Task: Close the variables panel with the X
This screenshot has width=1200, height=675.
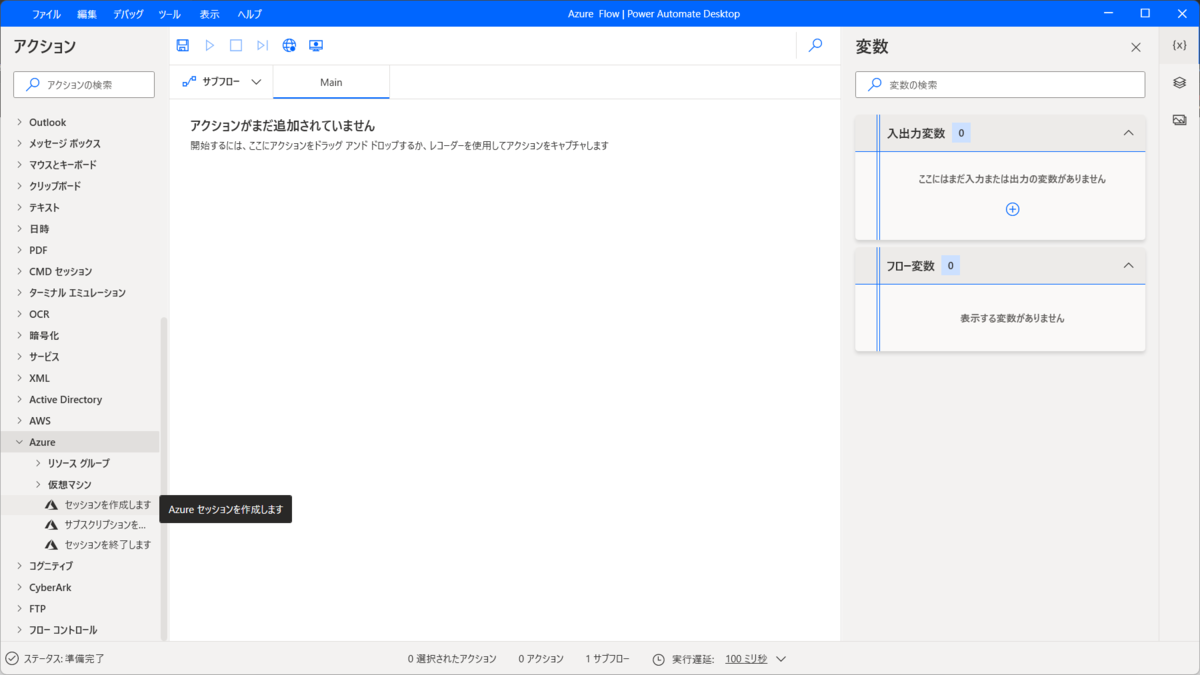Action: tap(1135, 47)
